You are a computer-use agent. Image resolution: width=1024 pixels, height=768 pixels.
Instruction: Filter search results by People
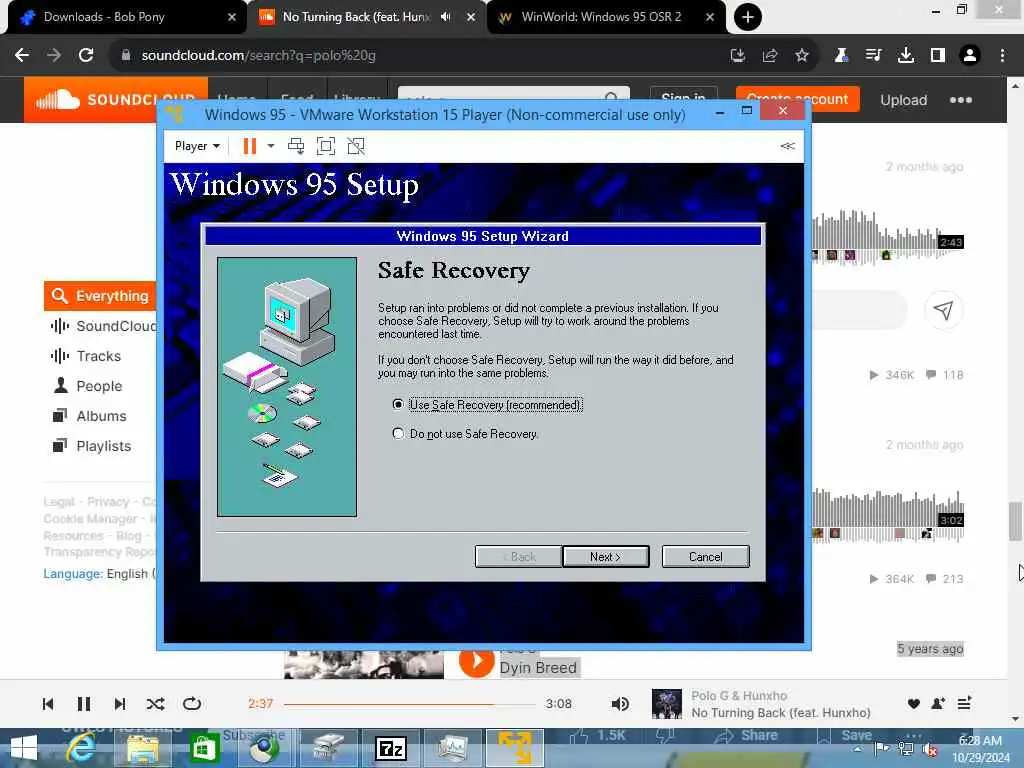click(x=99, y=386)
